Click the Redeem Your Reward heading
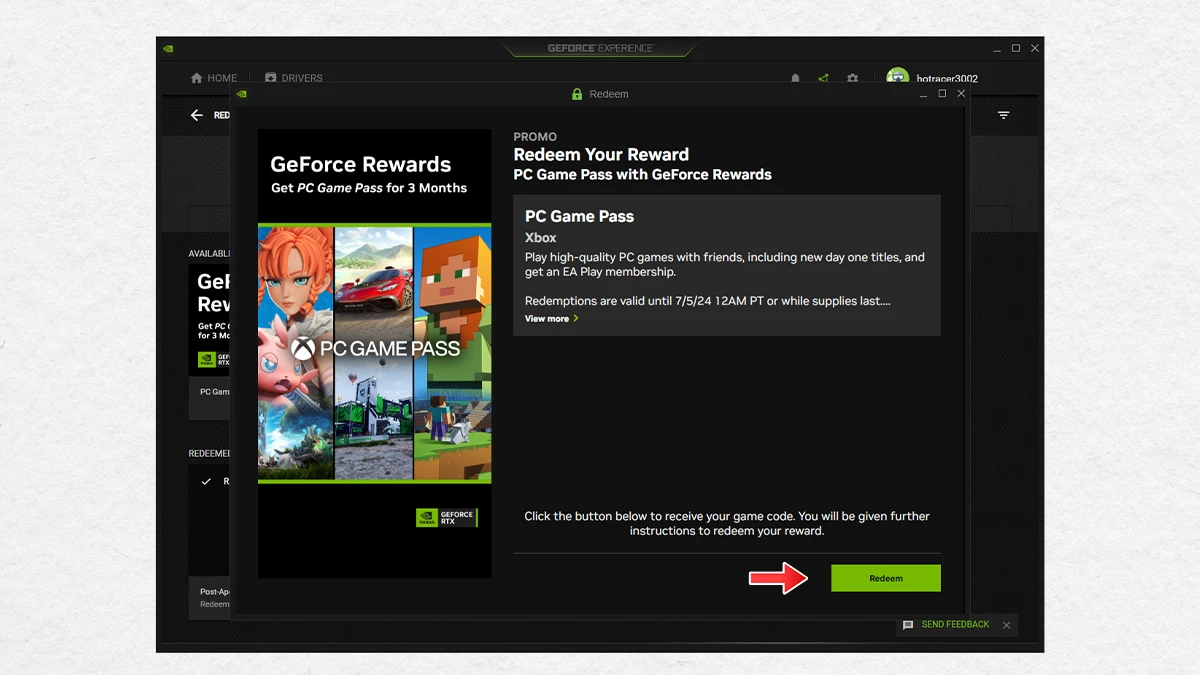1200x675 pixels. click(601, 155)
